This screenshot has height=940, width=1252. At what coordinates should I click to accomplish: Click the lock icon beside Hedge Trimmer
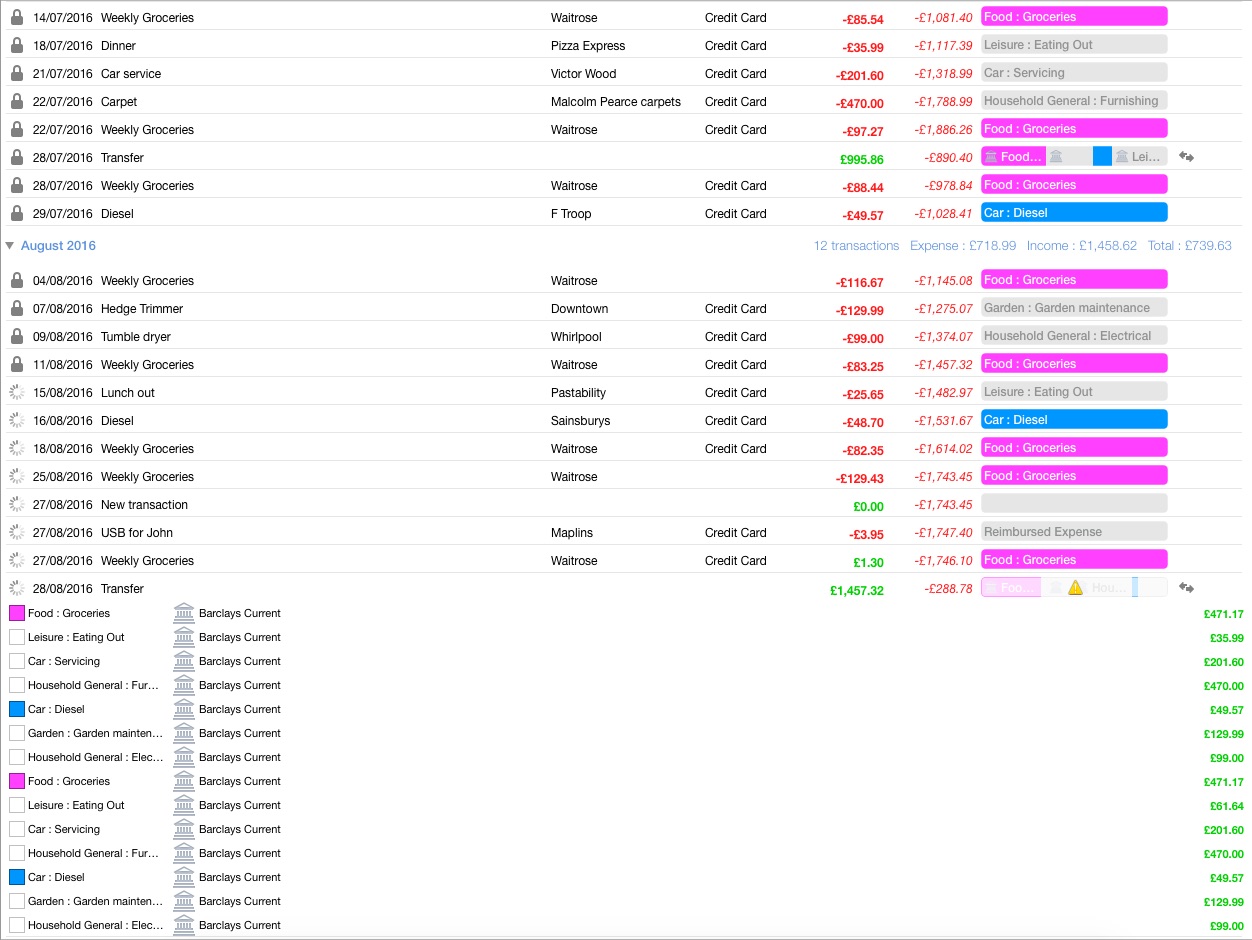pyautogui.click(x=16, y=309)
